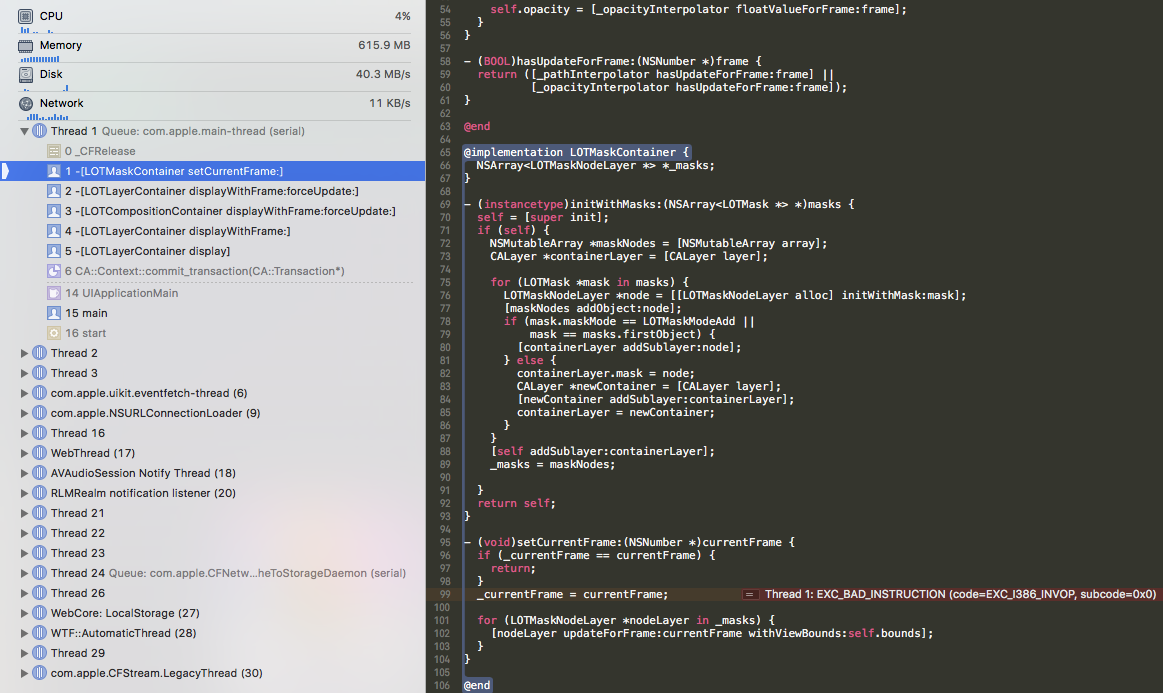Select frame 15 main
The height and width of the screenshot is (693, 1163).
(213, 313)
